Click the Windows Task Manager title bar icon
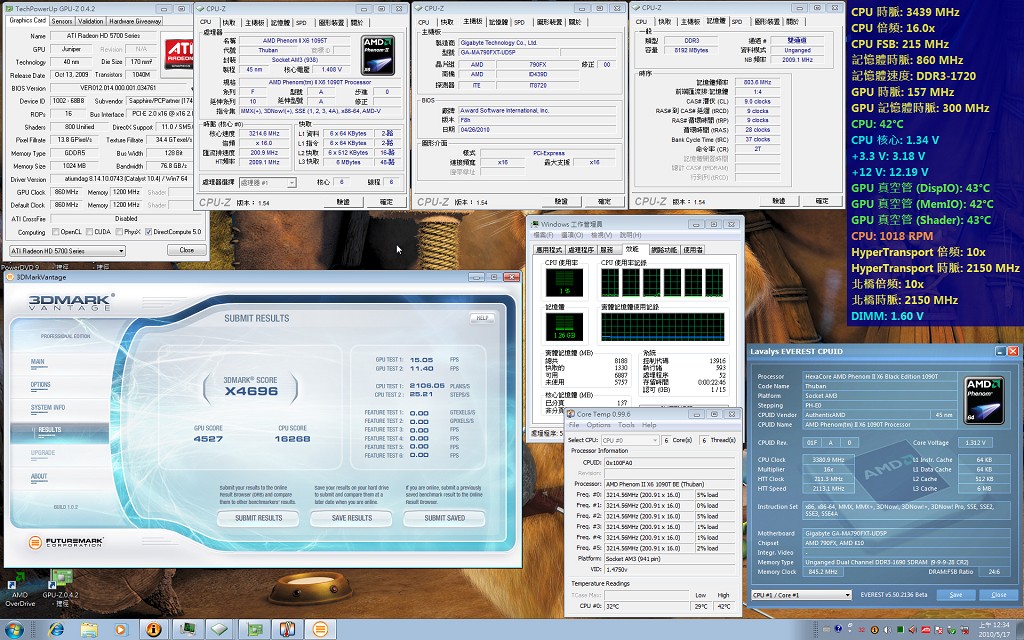This screenshot has width=1024, height=640. coord(534,225)
